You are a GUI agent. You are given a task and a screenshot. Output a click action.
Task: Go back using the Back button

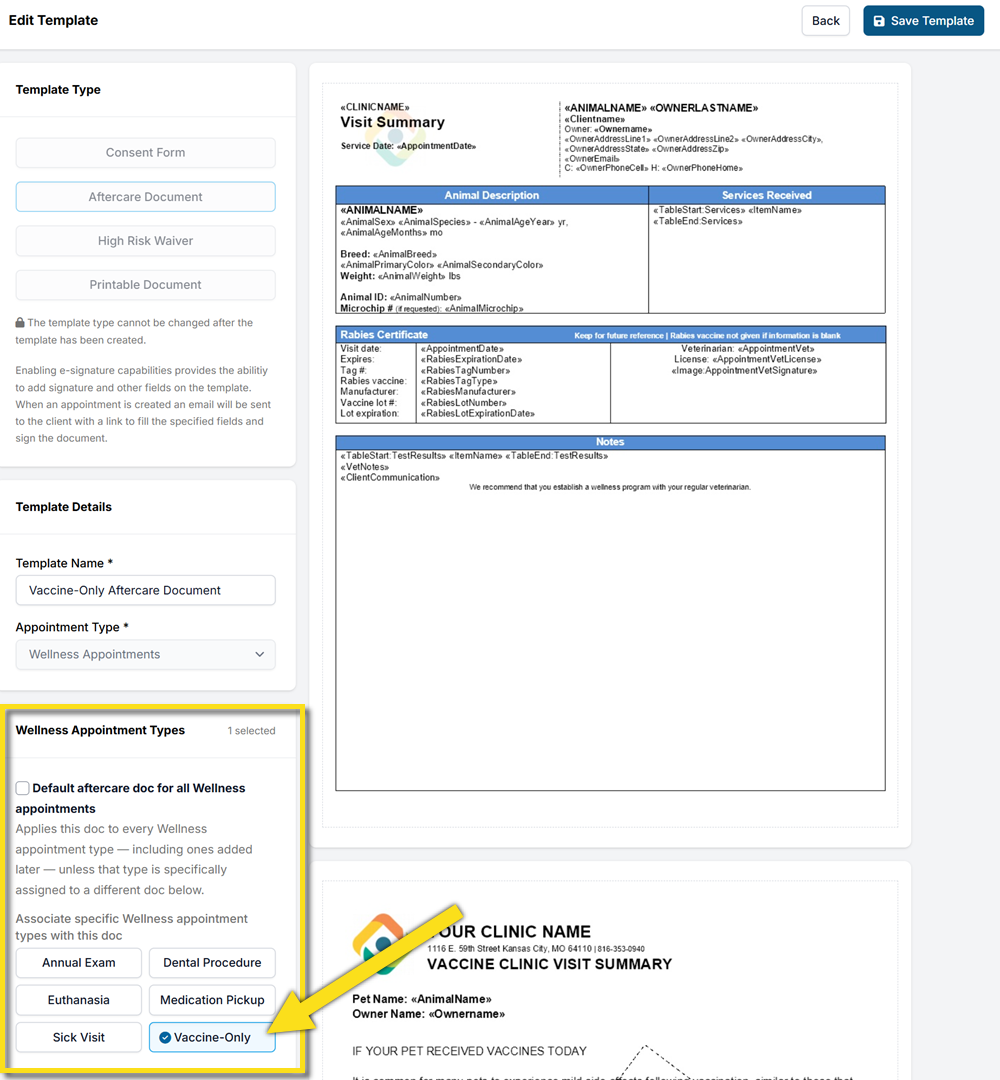coord(825,21)
